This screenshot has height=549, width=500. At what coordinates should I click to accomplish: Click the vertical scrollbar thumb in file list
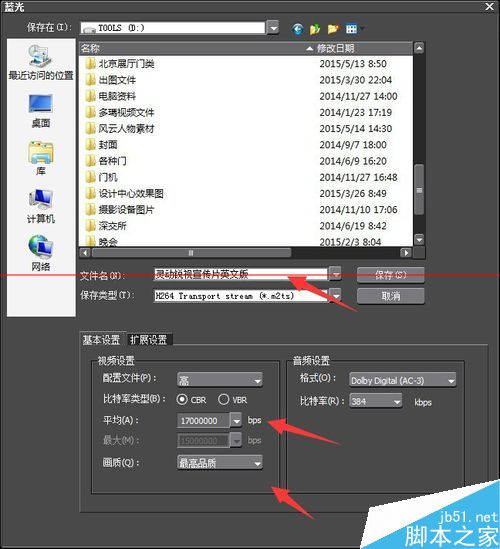(419, 189)
